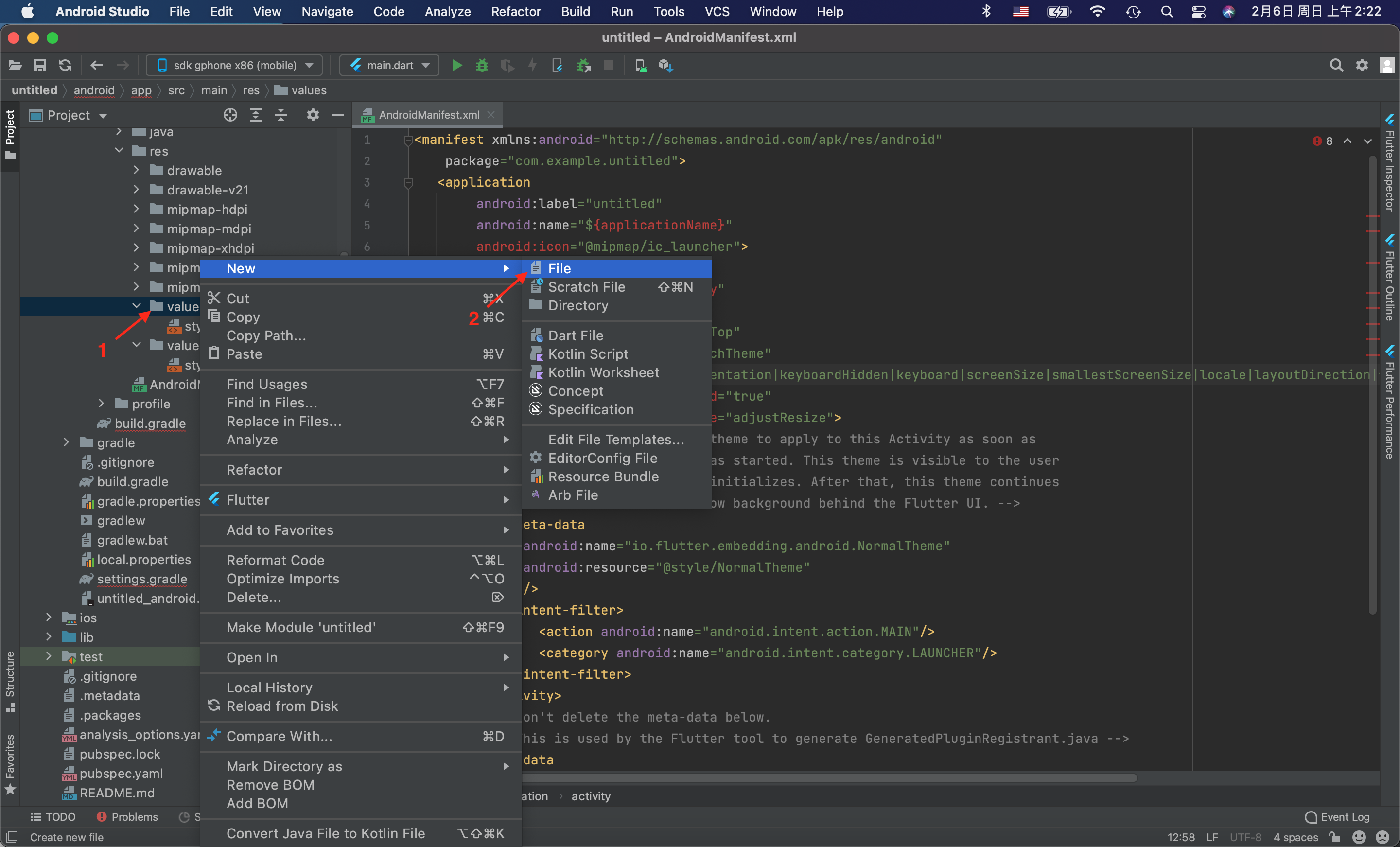Viewport: 1400px width, 847px height.
Task: Expand the gradle folder
Action: point(67,442)
